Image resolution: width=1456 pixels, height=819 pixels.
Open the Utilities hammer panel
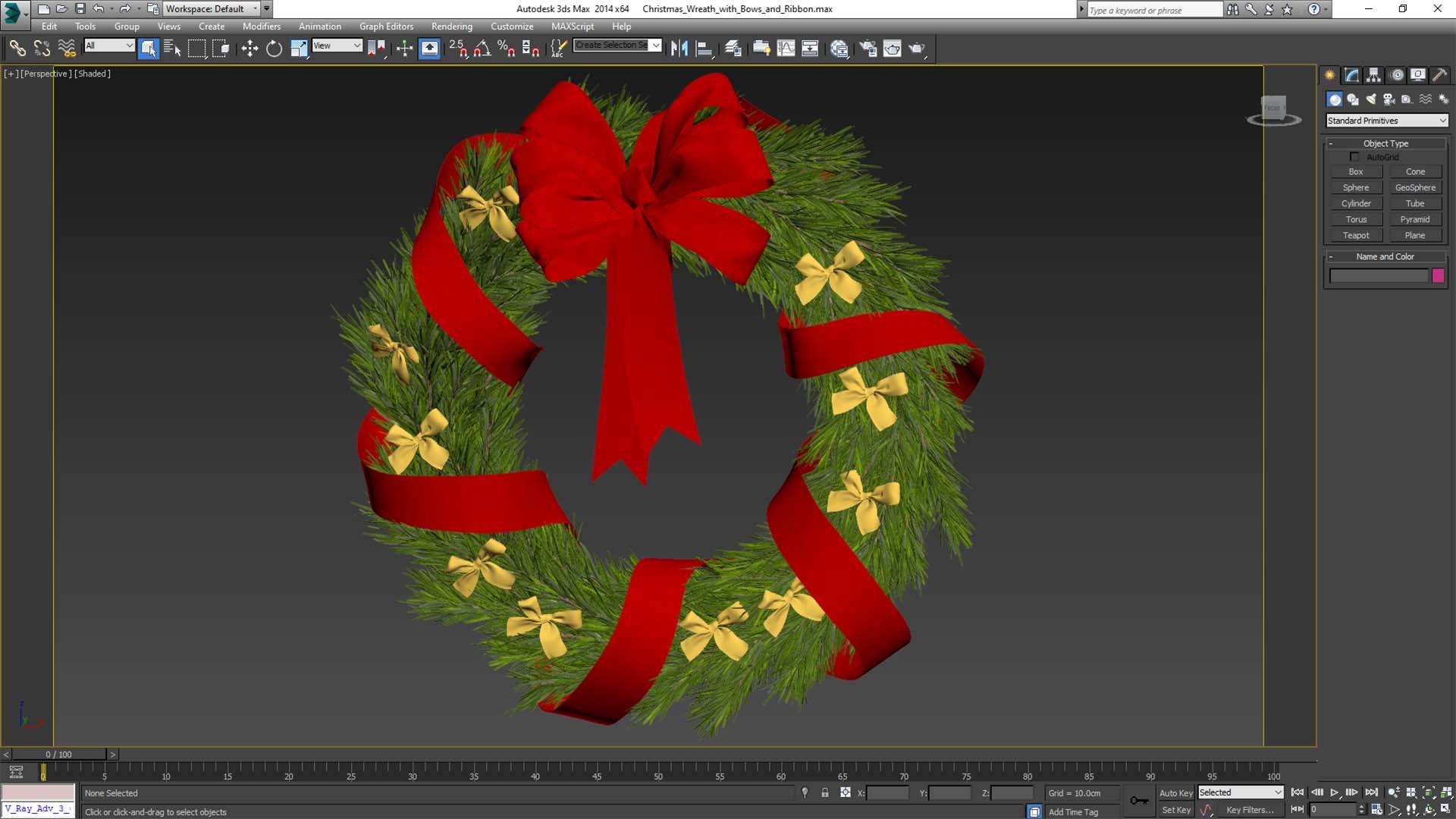(1439, 75)
